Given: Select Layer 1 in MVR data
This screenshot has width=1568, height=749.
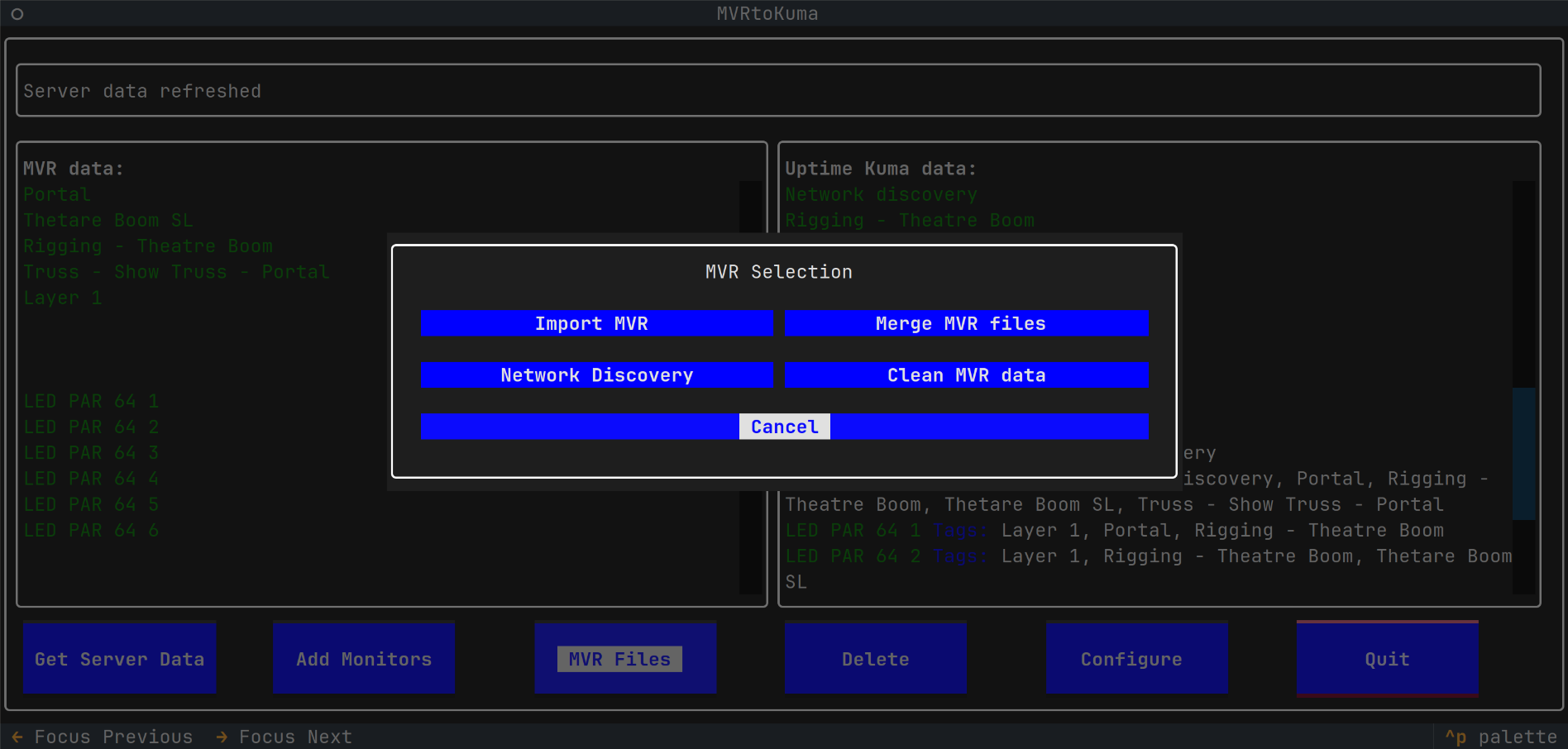Looking at the screenshot, I should tap(63, 298).
